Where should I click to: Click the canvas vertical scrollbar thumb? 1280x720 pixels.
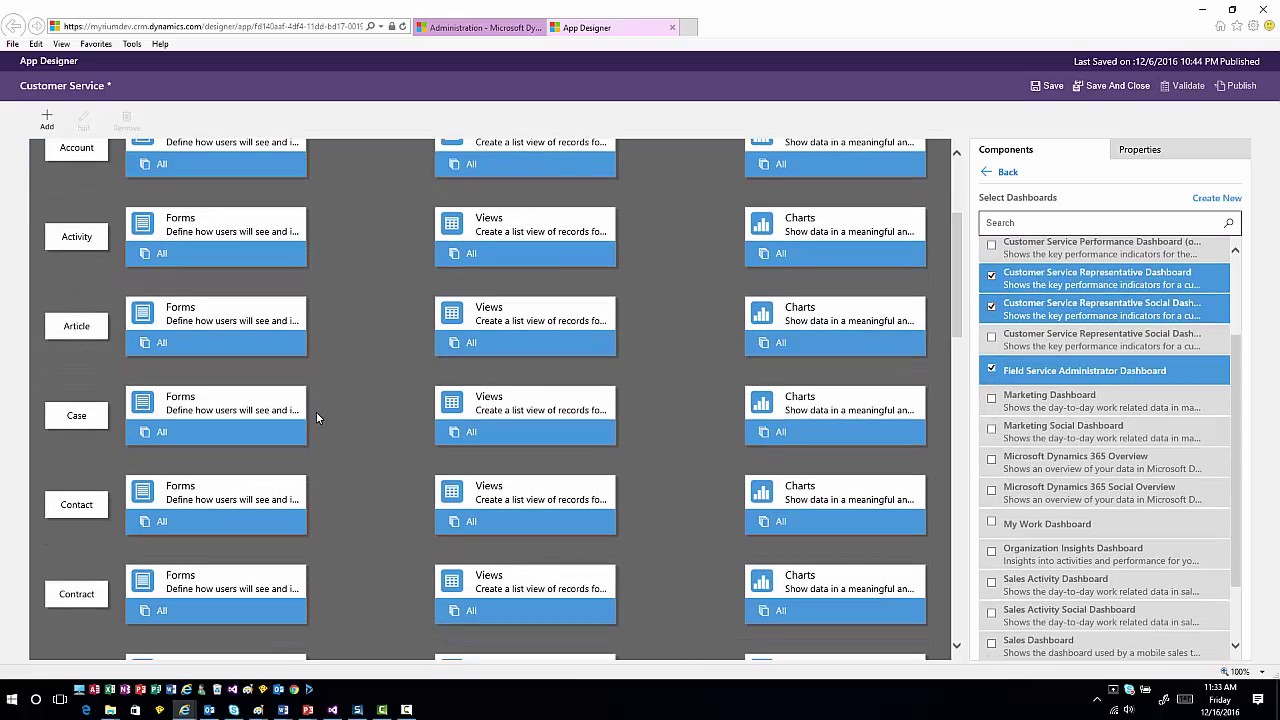(x=956, y=274)
